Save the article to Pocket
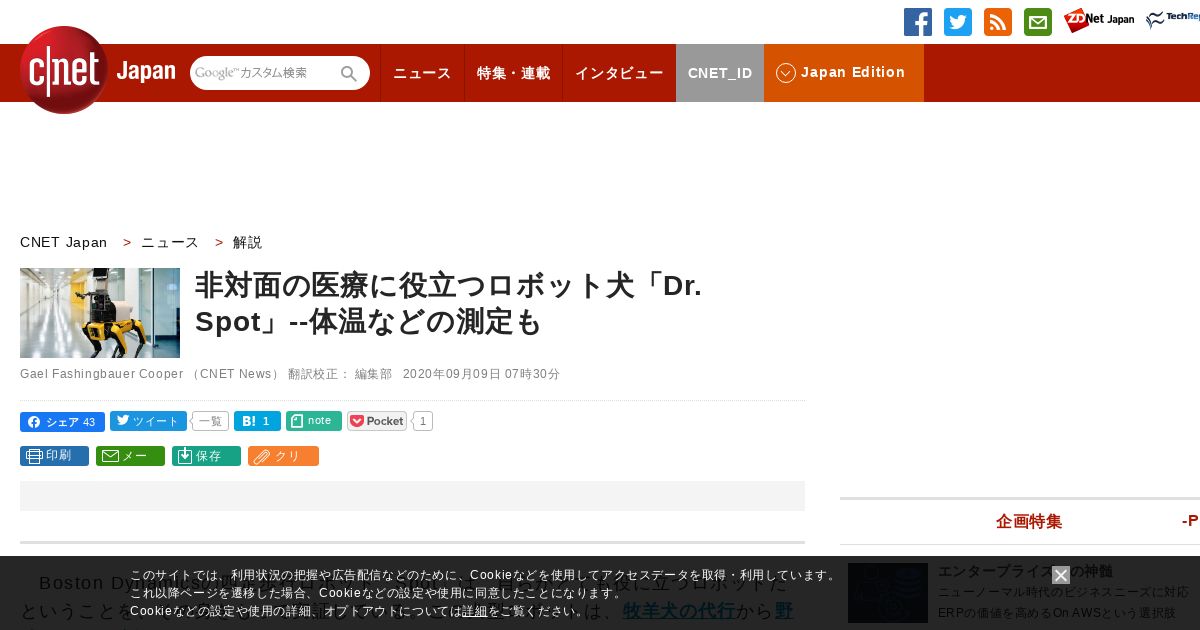1200x630 pixels. point(377,421)
